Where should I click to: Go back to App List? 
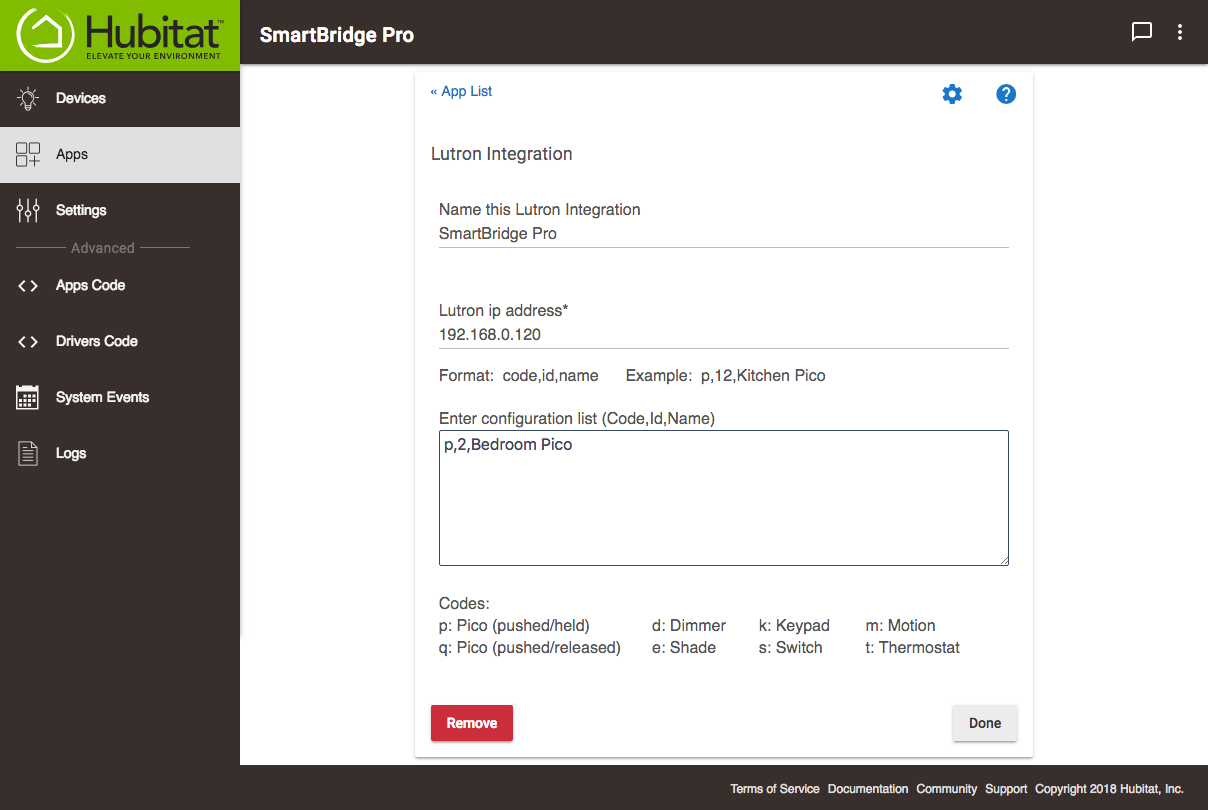pos(461,91)
